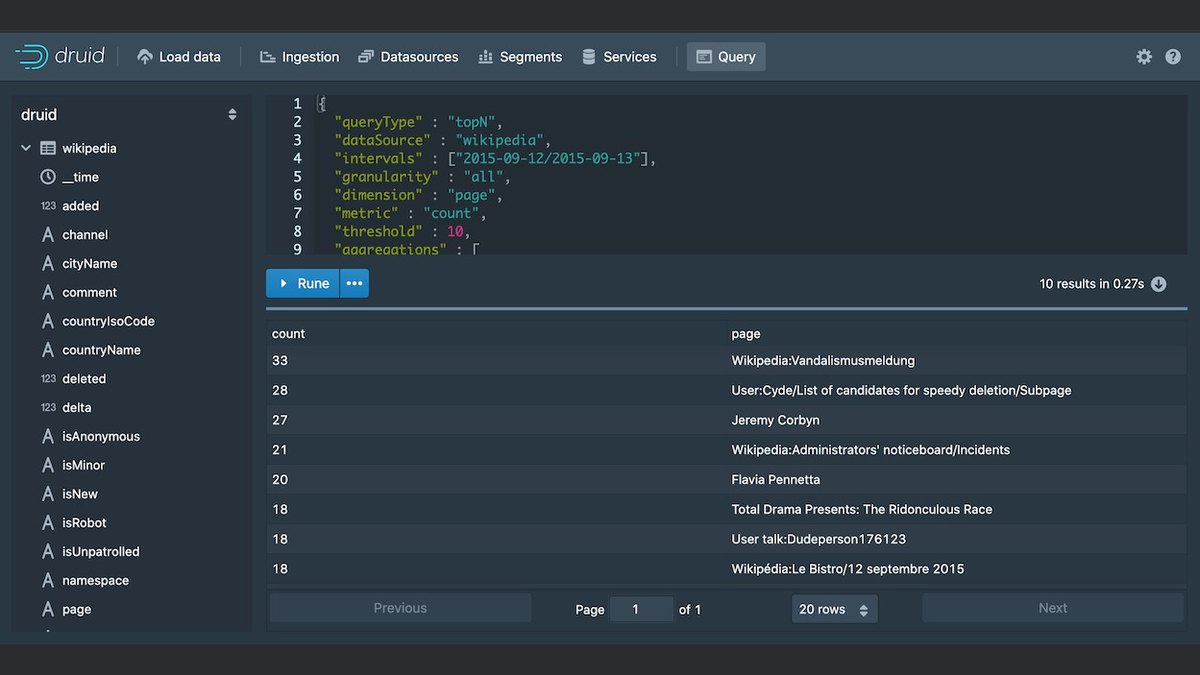This screenshot has height=675, width=1200.
Task: Switch to the Datasources tab
Action: pos(408,57)
